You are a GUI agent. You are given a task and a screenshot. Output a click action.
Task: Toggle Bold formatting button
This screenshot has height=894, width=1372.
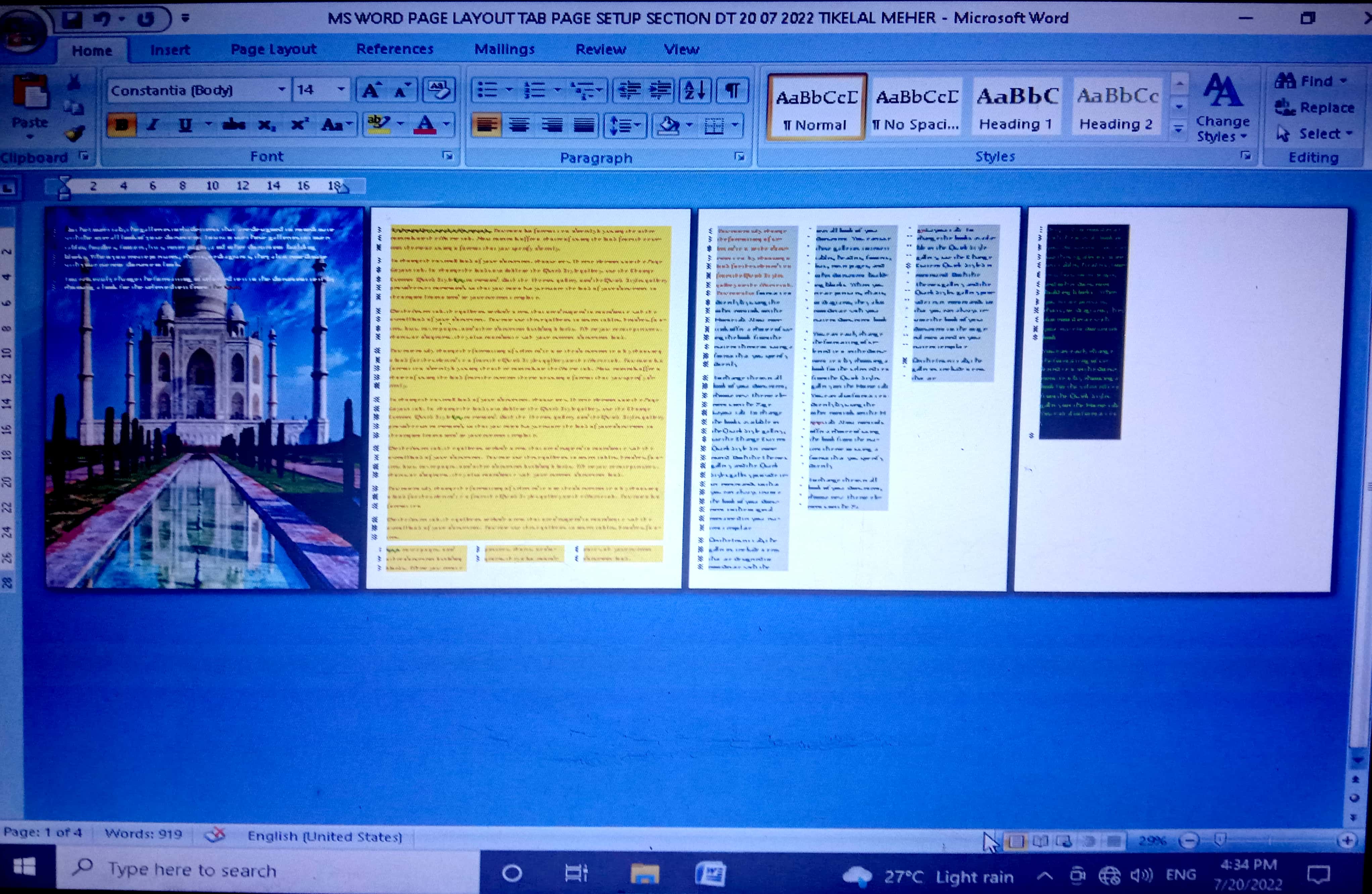click(x=121, y=125)
